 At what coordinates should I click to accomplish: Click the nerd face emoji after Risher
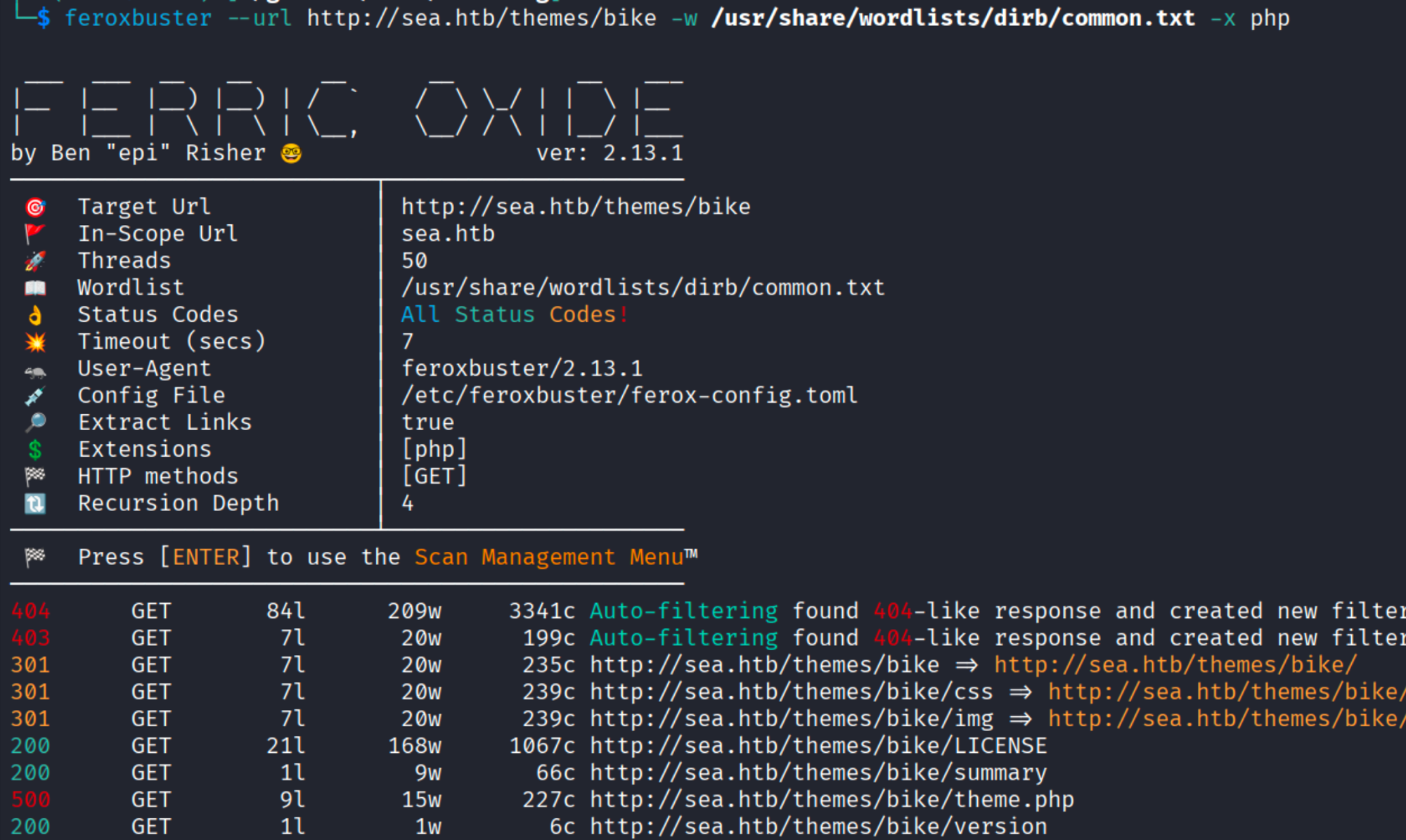(x=291, y=153)
